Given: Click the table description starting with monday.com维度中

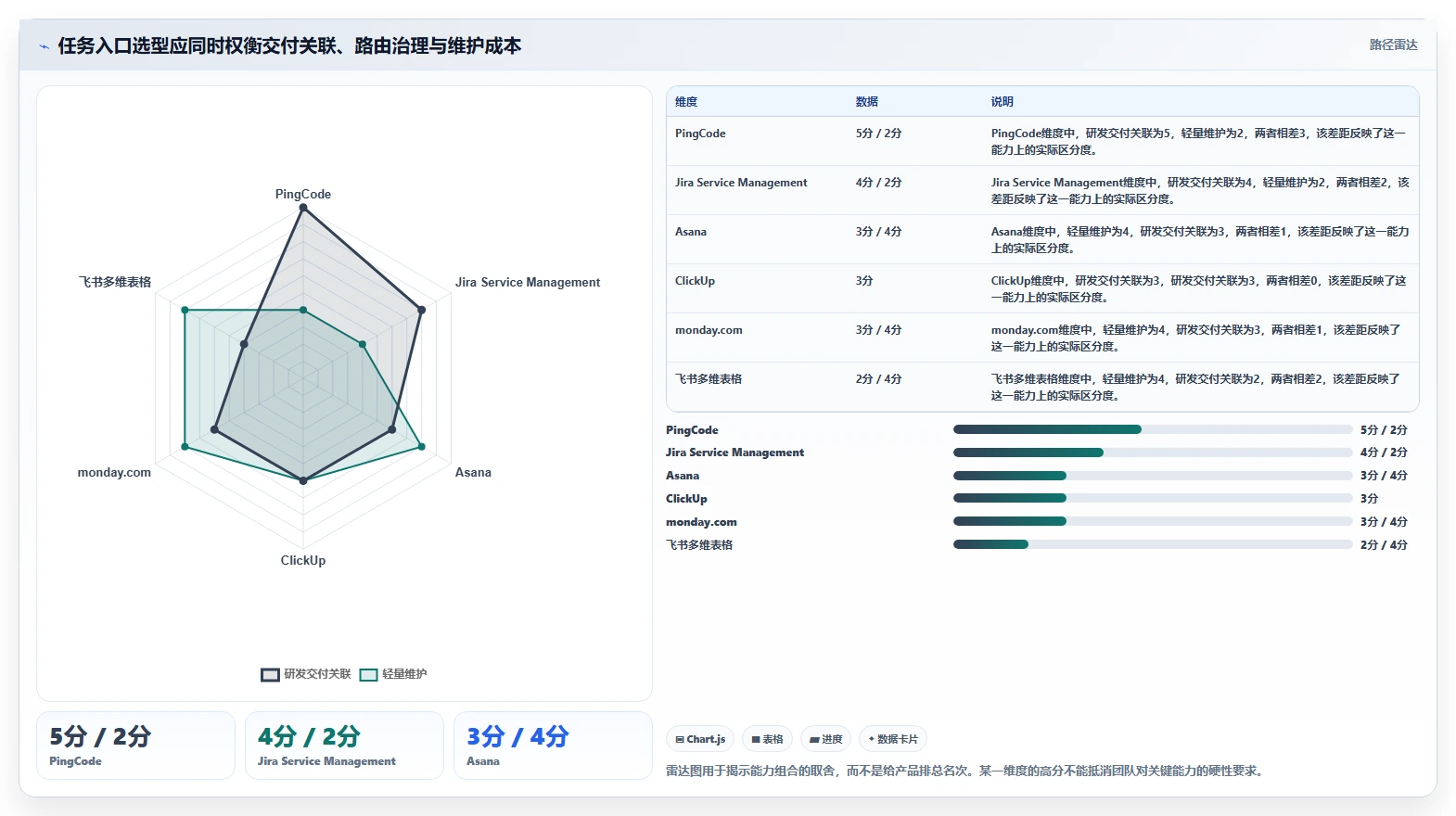Looking at the screenshot, I should click(x=1197, y=338).
